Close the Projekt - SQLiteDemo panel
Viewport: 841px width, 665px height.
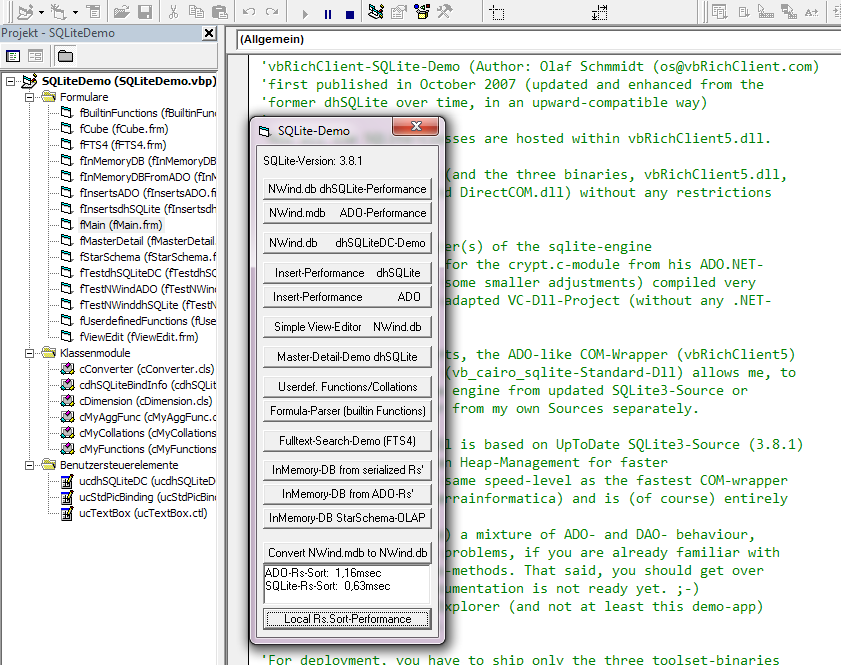pyautogui.click(x=209, y=33)
